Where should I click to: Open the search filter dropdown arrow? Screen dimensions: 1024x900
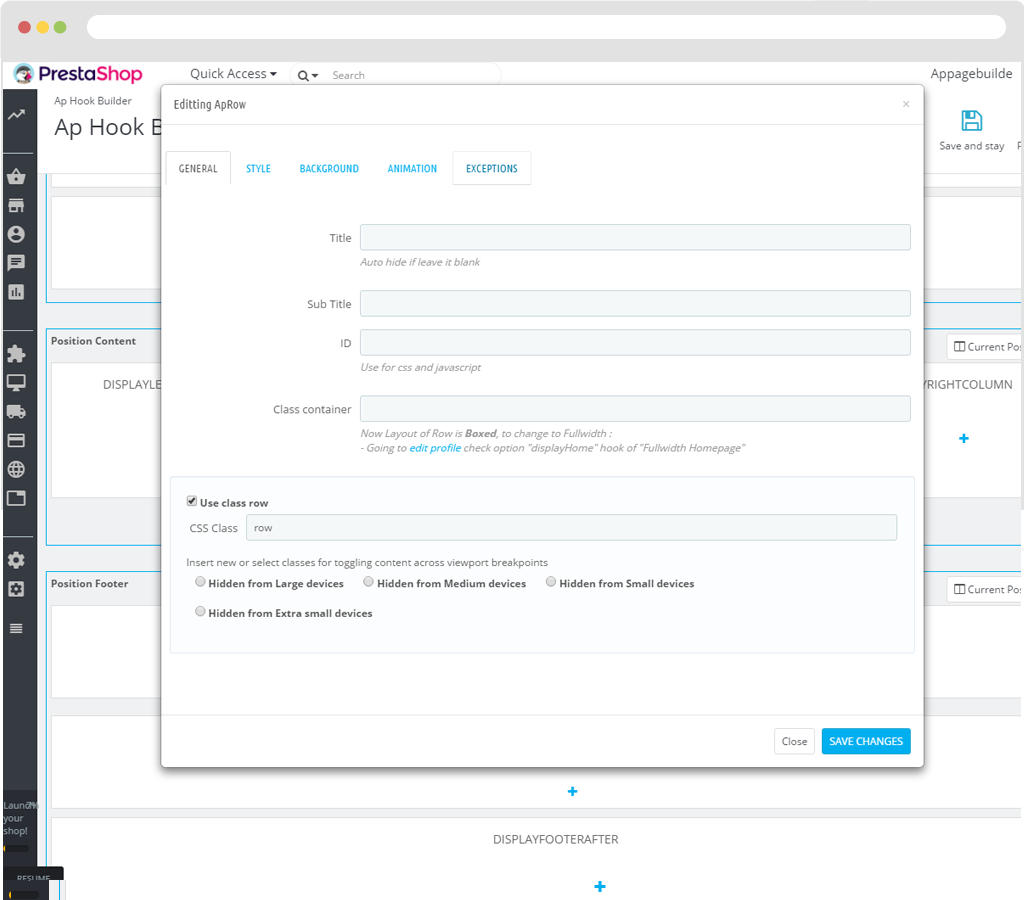[x=308, y=76]
